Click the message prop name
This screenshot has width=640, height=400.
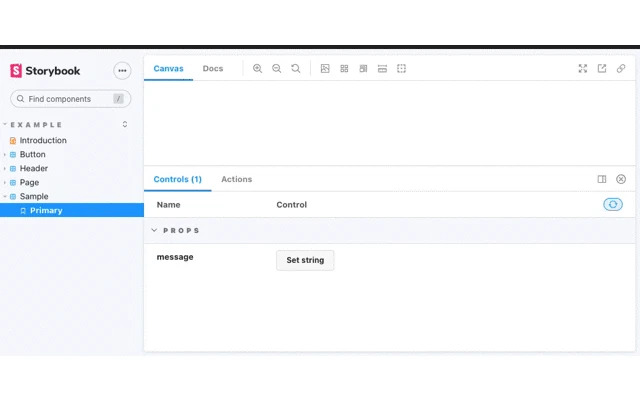[175, 257]
